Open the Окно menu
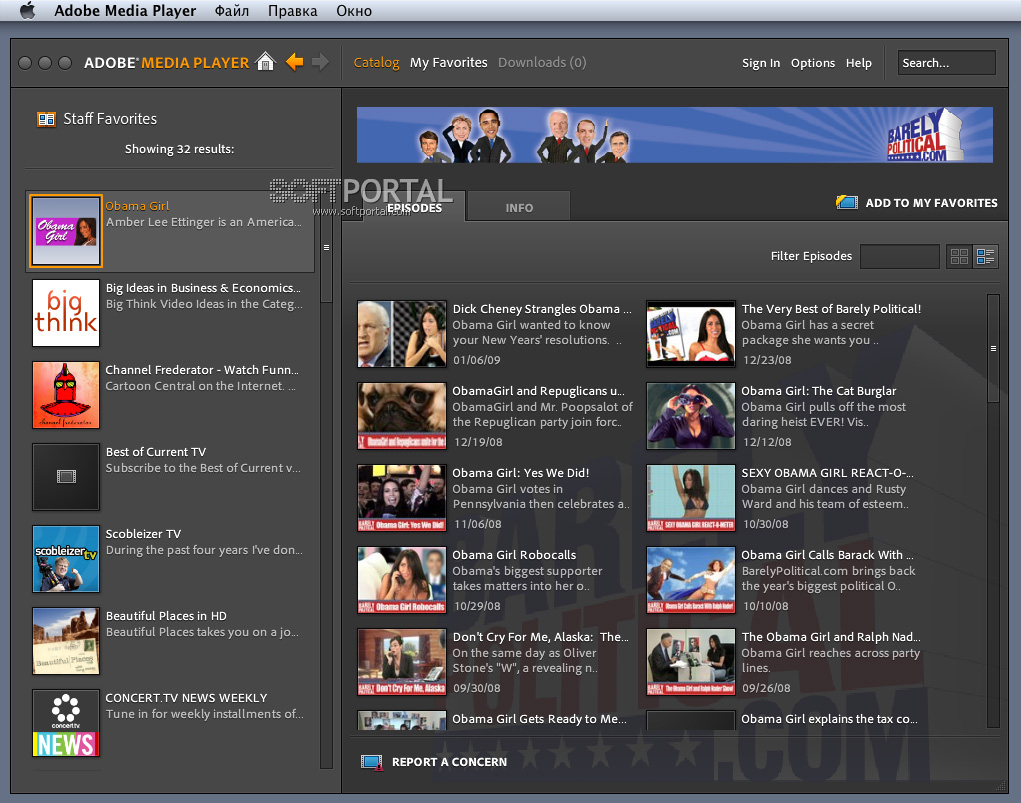Image resolution: width=1021 pixels, height=803 pixels. point(354,10)
